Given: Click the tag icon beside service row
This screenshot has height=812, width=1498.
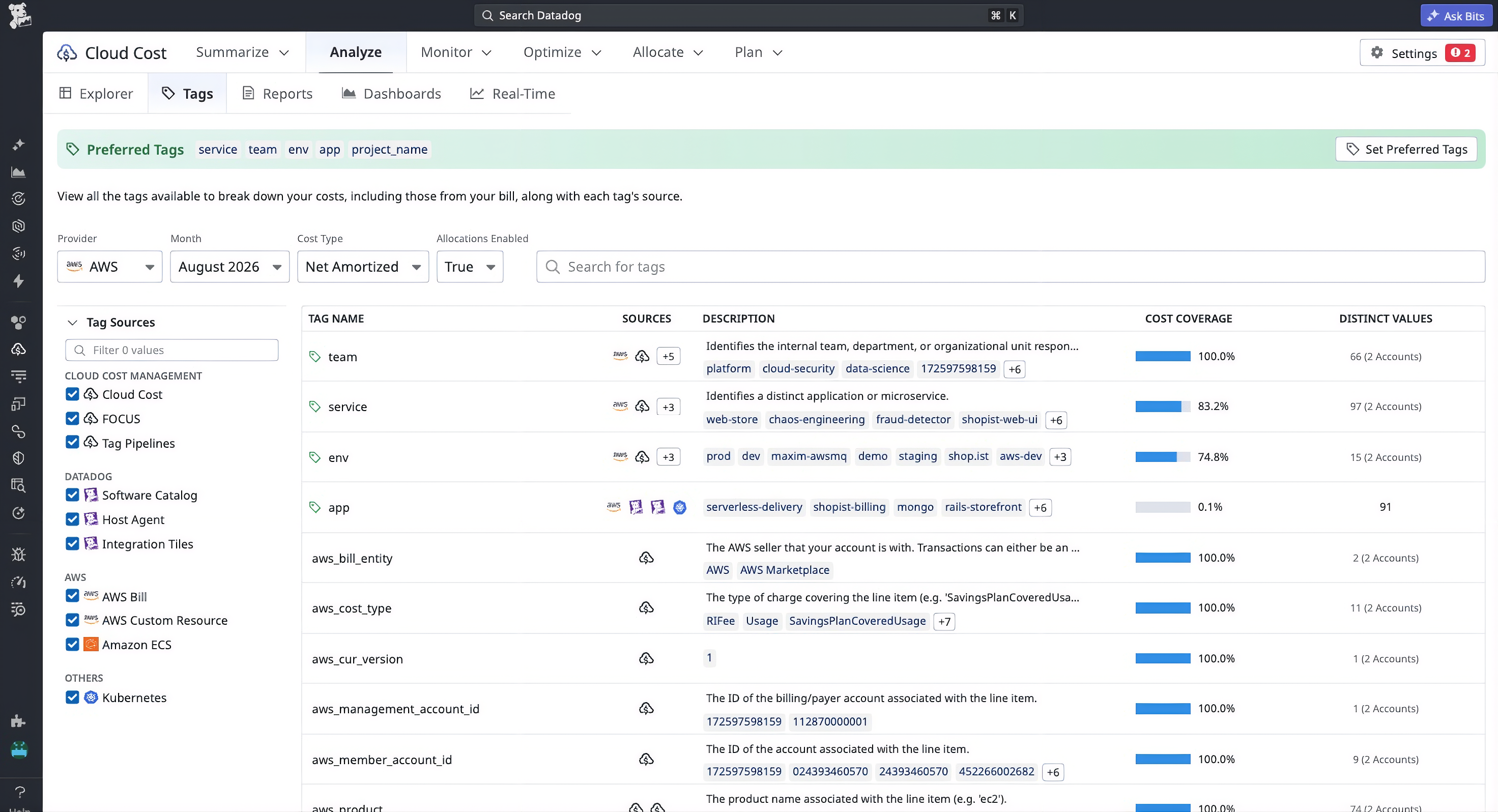Looking at the screenshot, I should 314,407.
